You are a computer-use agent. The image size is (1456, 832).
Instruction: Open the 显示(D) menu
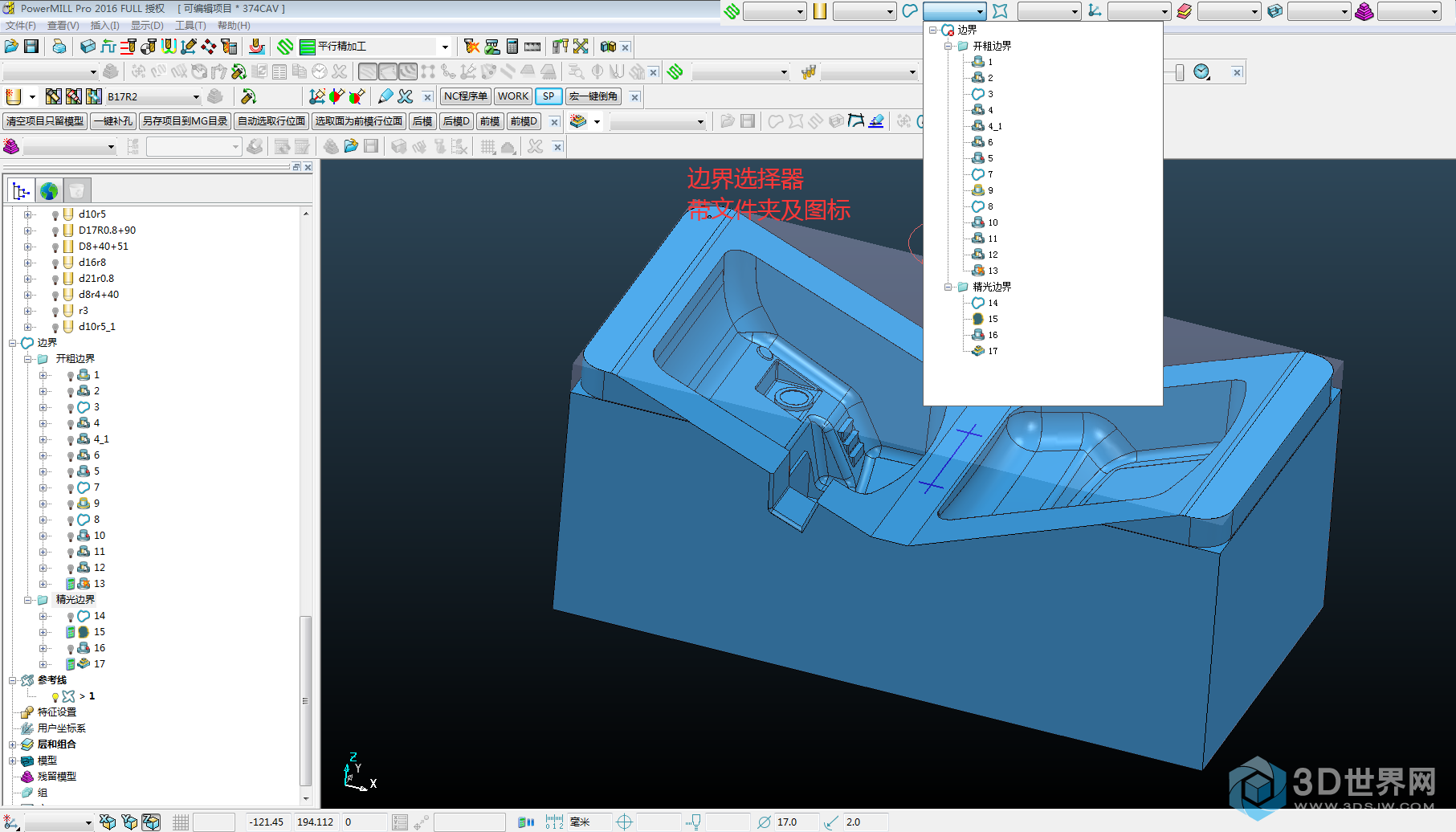tap(147, 26)
